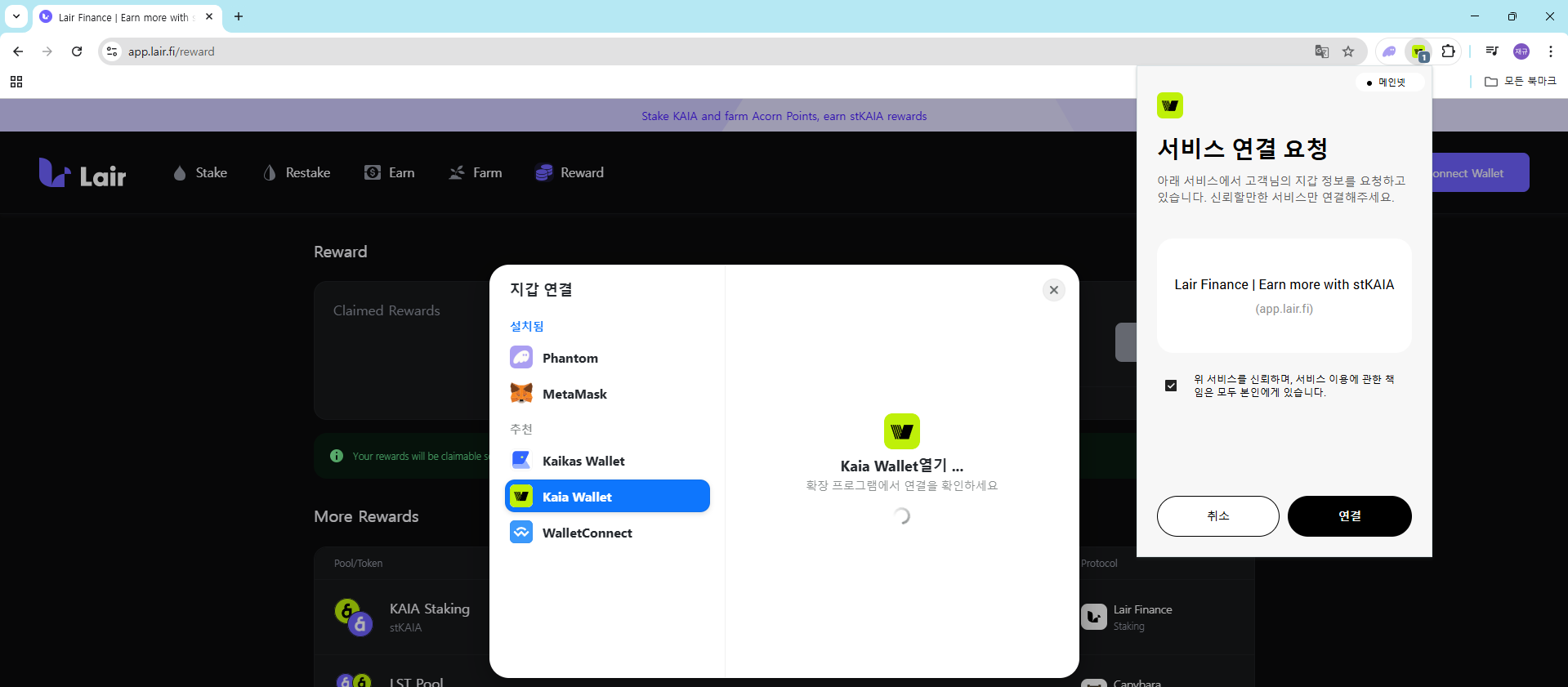Open the Reward menu item

click(x=570, y=172)
